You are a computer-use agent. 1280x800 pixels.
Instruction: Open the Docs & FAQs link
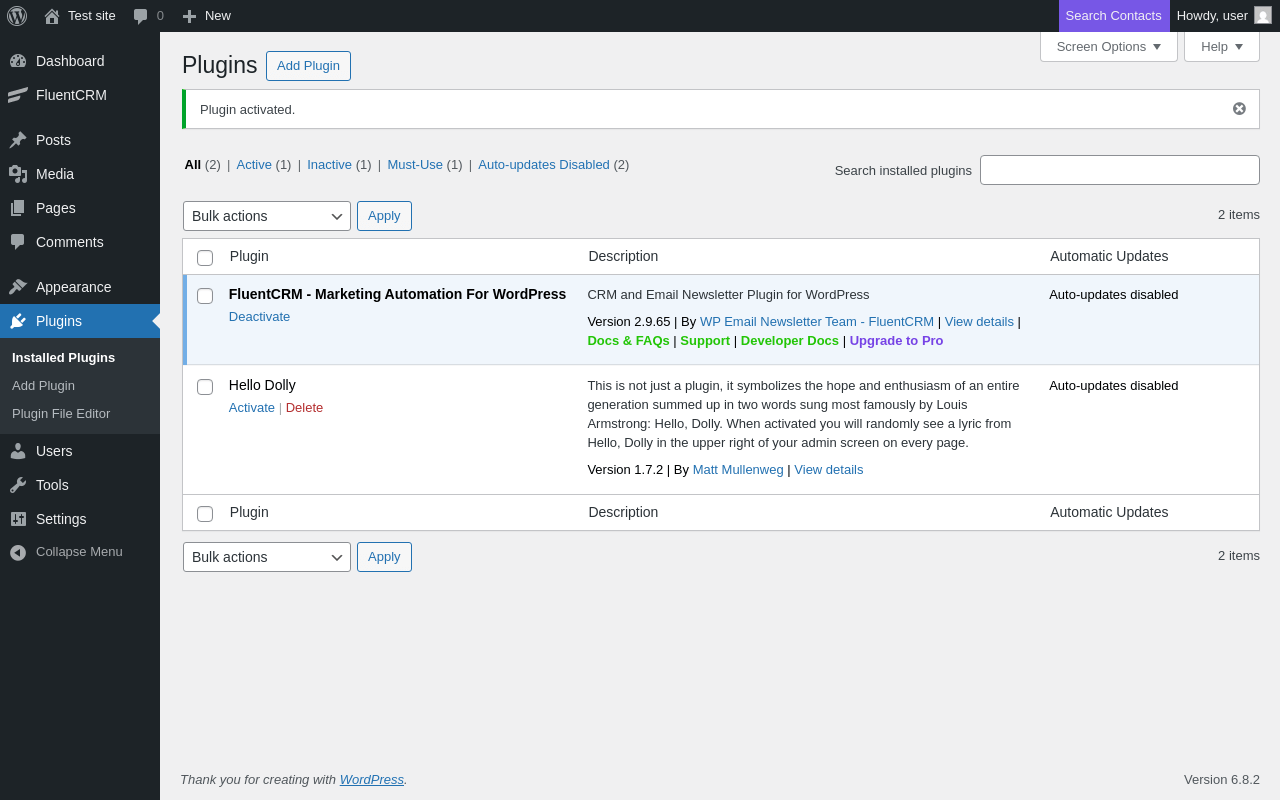(628, 341)
